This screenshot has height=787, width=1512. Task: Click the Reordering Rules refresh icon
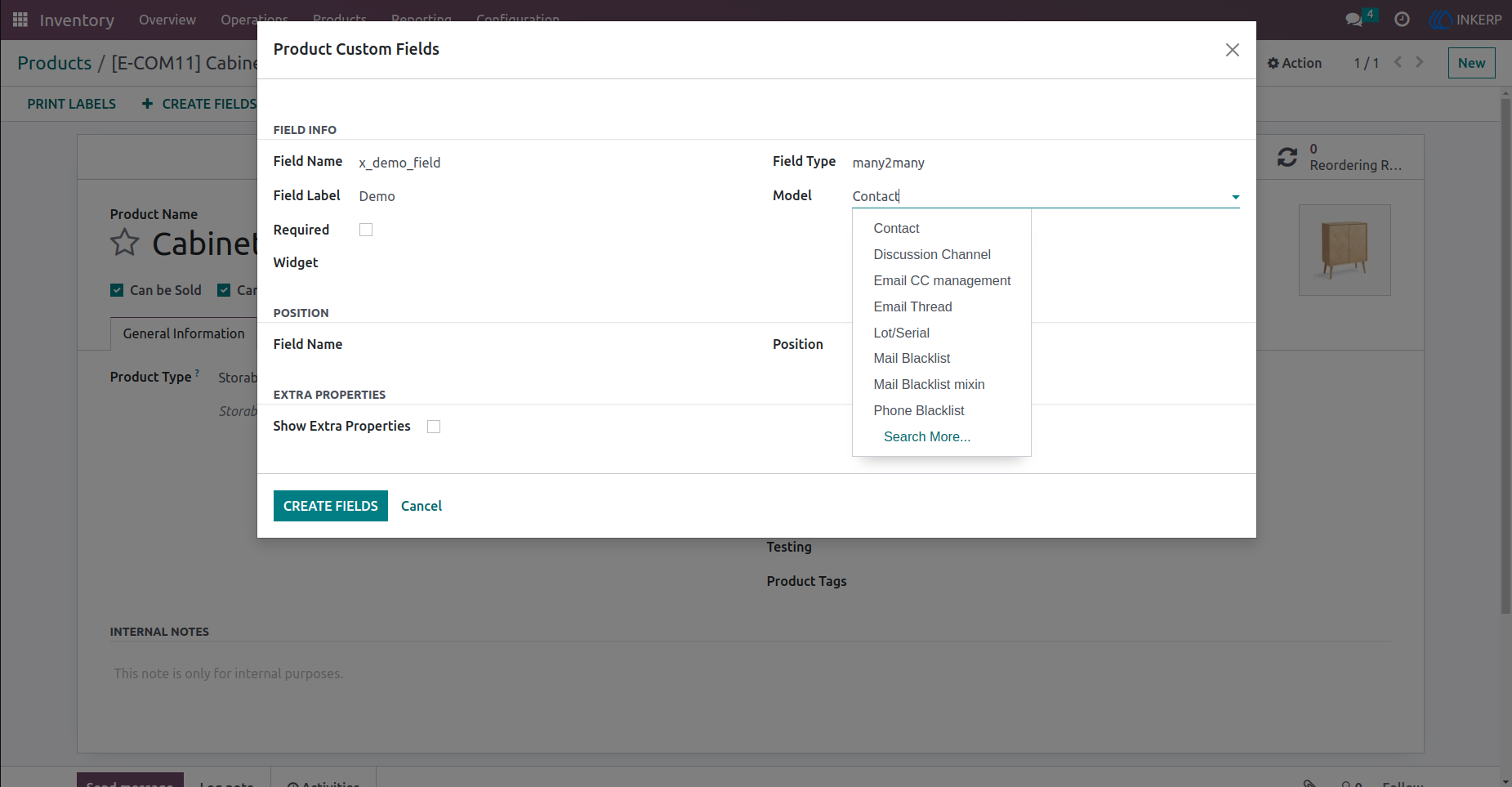click(x=1287, y=157)
